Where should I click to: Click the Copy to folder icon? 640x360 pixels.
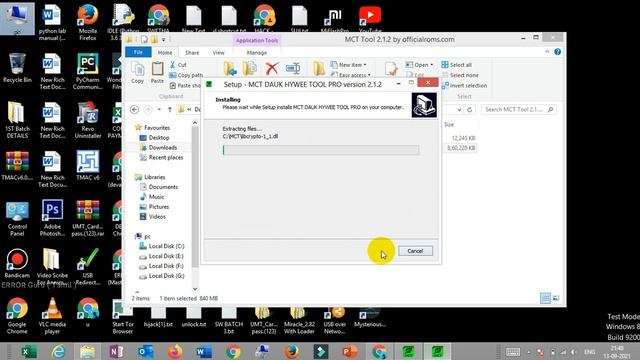click(x=249, y=69)
